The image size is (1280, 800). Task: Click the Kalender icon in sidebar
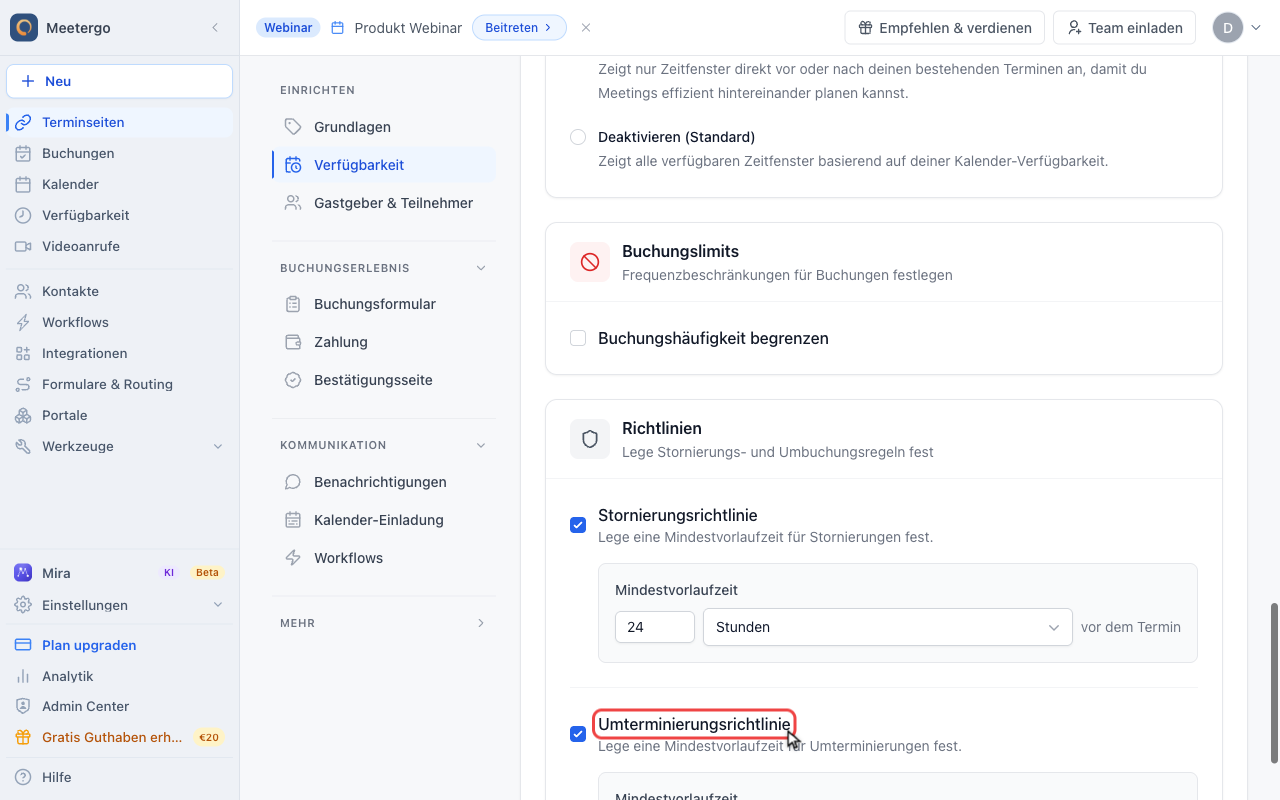(23, 184)
